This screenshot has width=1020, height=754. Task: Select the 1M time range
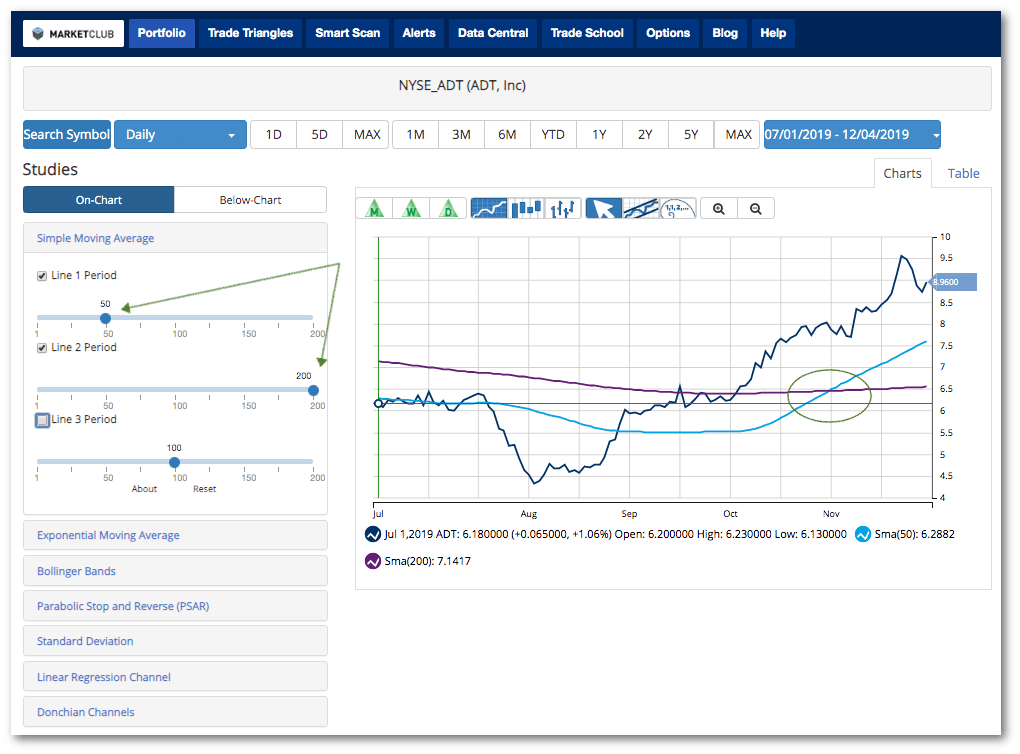pos(416,135)
